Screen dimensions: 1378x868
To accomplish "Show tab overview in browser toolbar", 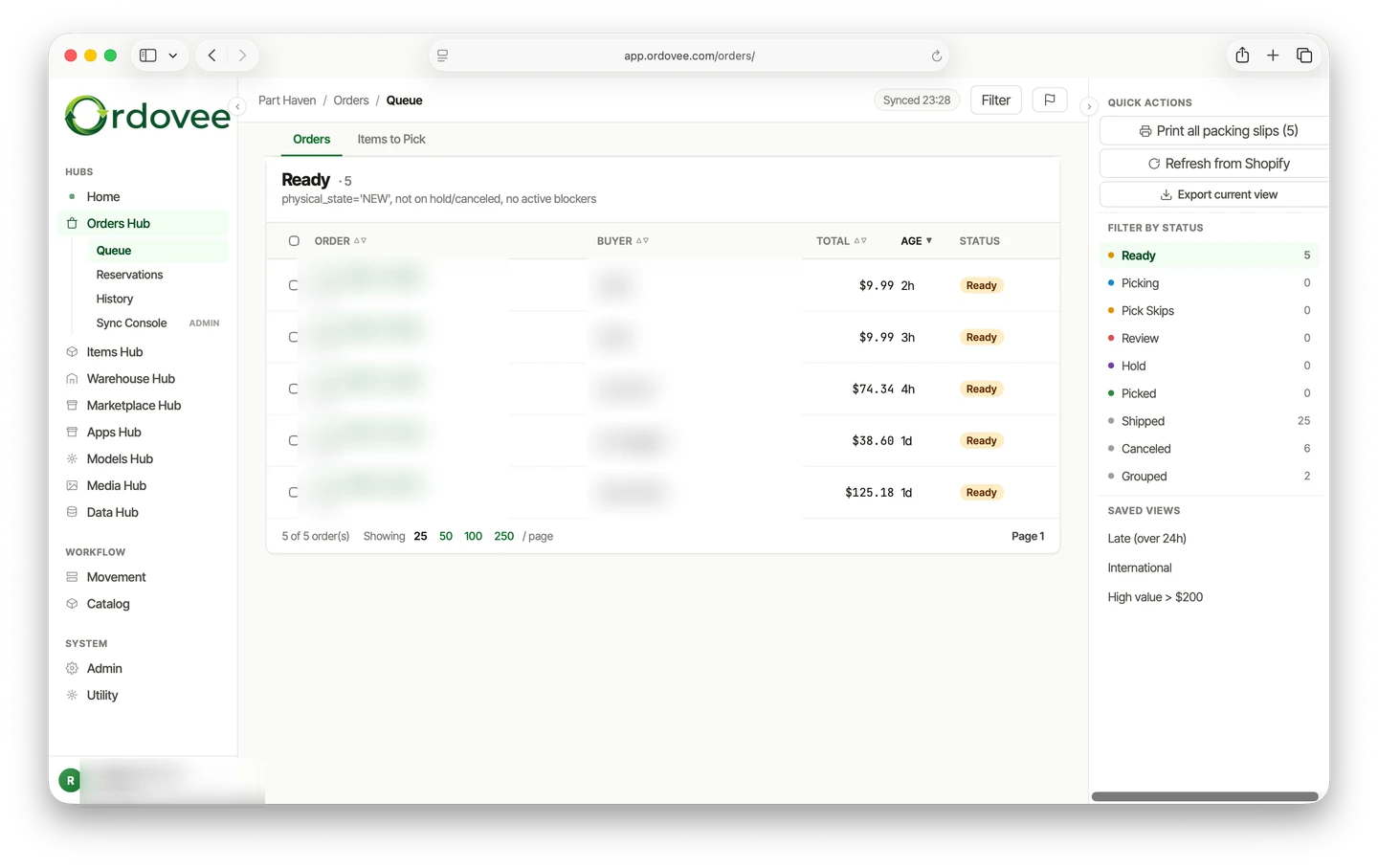I will (x=1304, y=56).
